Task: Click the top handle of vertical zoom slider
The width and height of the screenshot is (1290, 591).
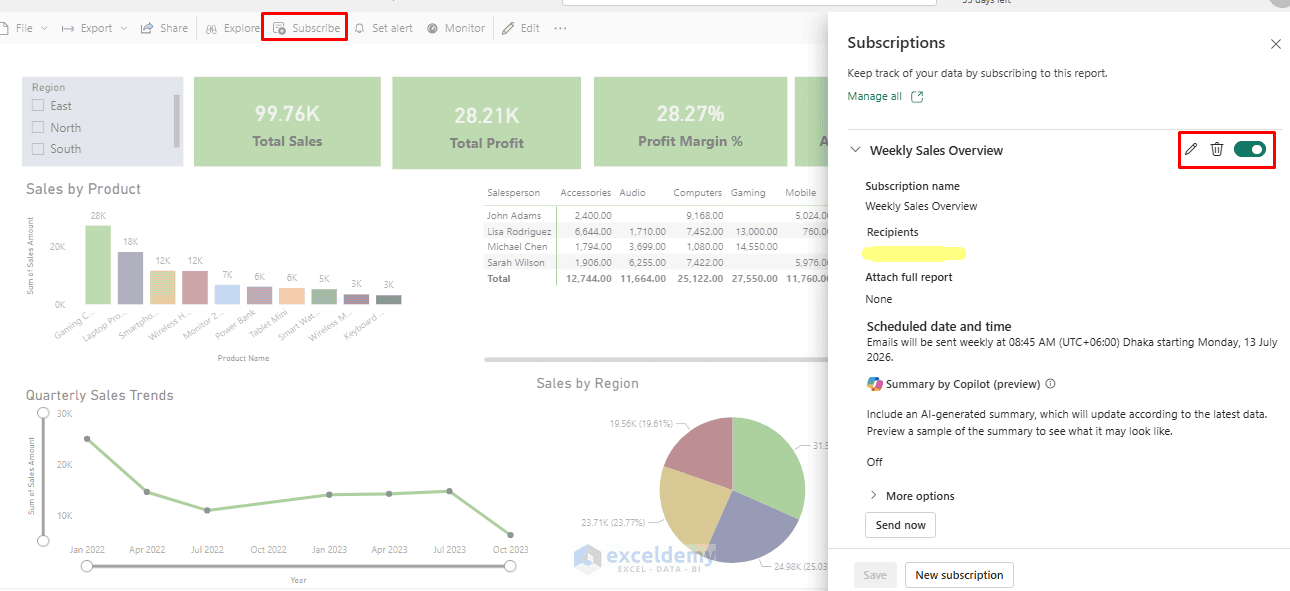Action: (x=42, y=412)
